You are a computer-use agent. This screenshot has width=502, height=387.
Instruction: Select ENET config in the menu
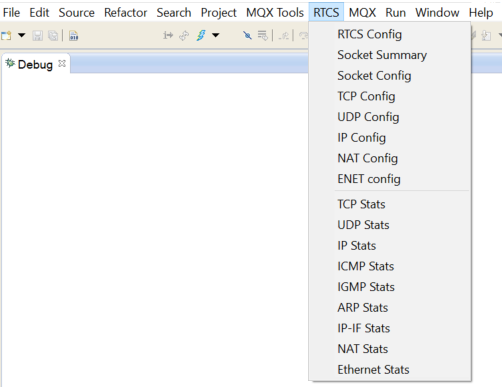click(x=390, y=179)
